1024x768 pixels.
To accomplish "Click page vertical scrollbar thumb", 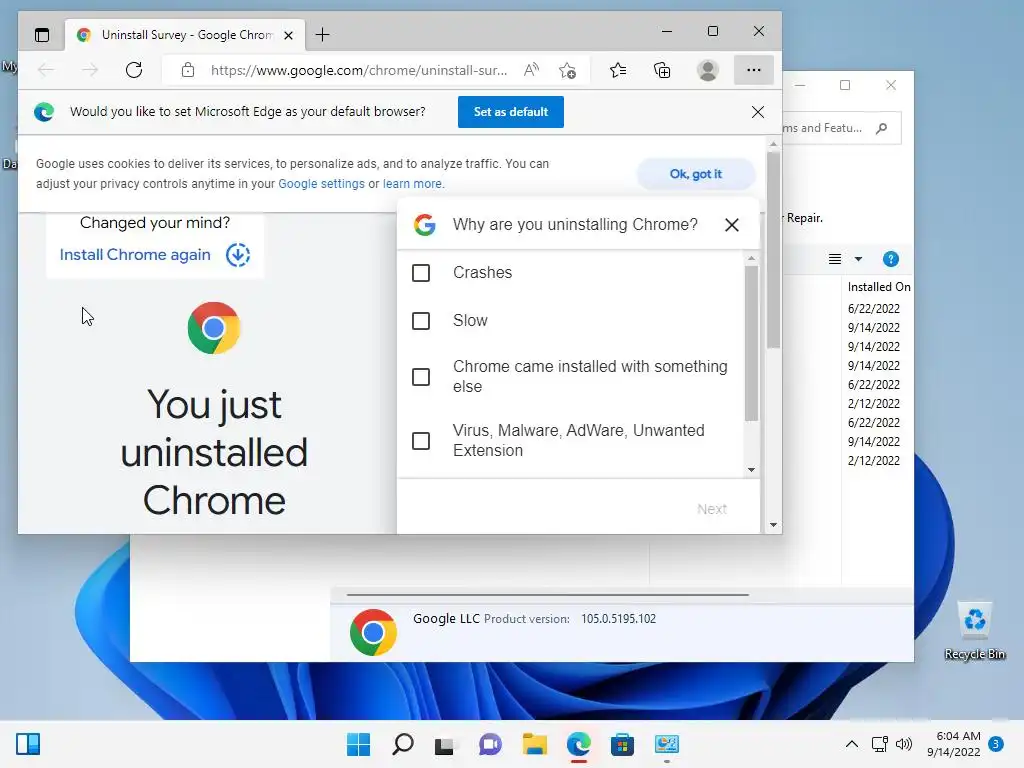I will pyautogui.click(x=773, y=250).
